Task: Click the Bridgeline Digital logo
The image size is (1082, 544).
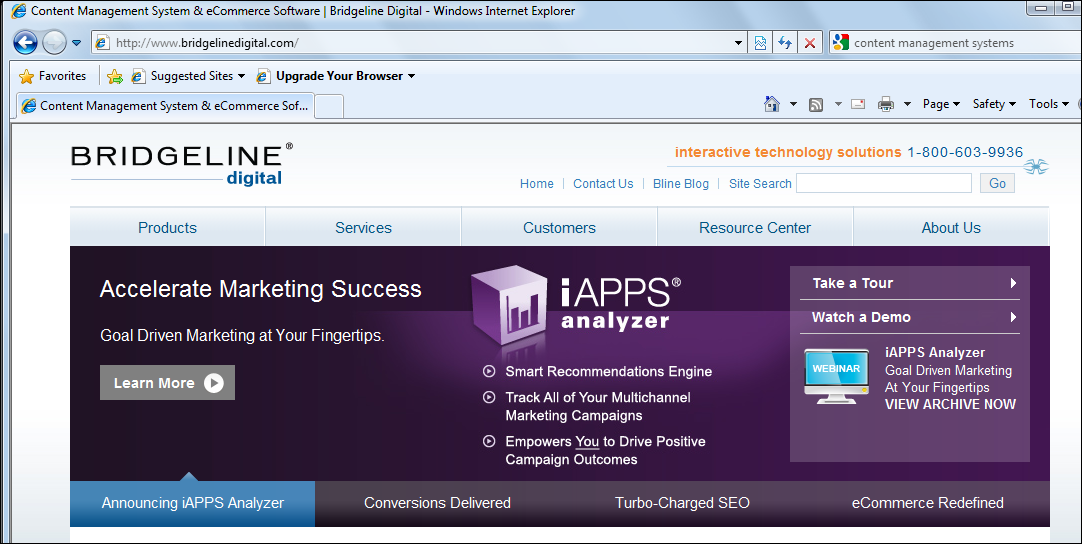Action: pos(181,165)
